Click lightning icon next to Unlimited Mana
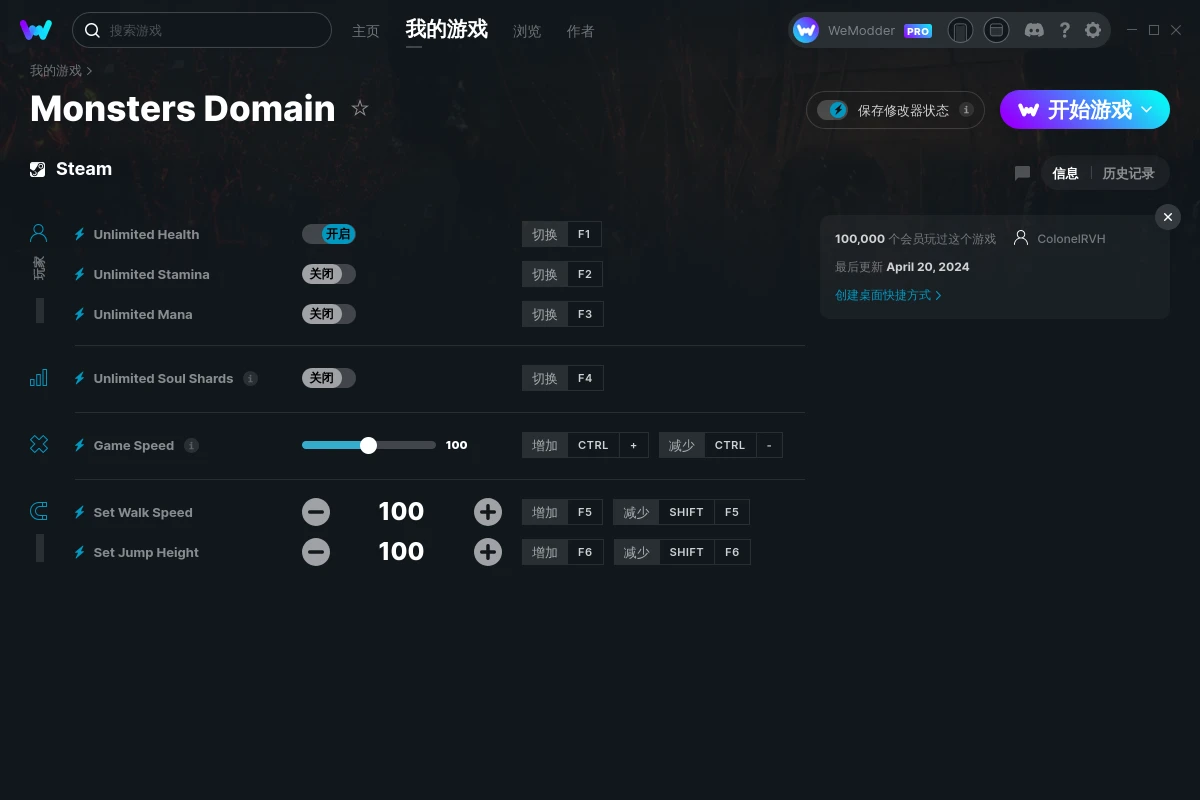This screenshot has height=800, width=1200. click(79, 314)
